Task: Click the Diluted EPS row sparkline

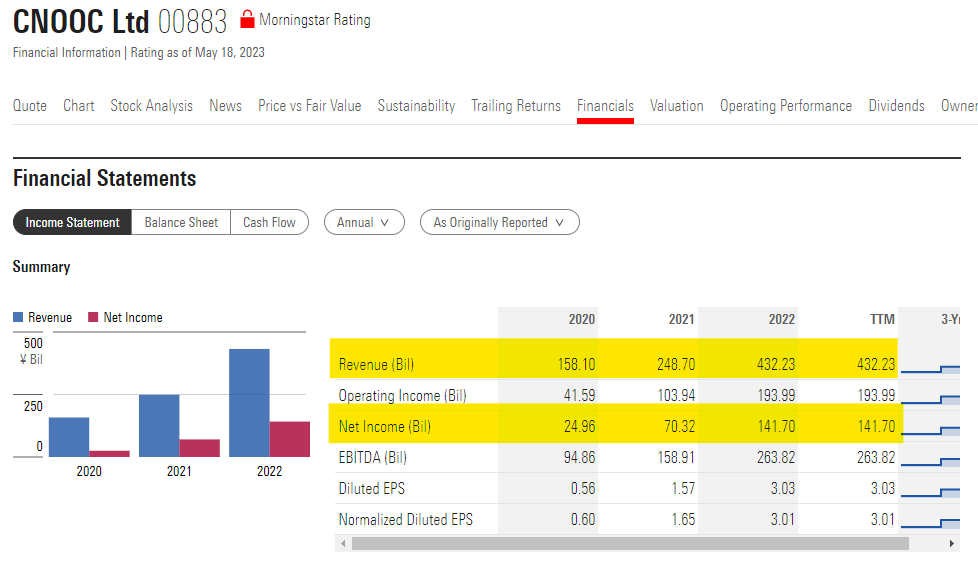Action: tap(930, 493)
